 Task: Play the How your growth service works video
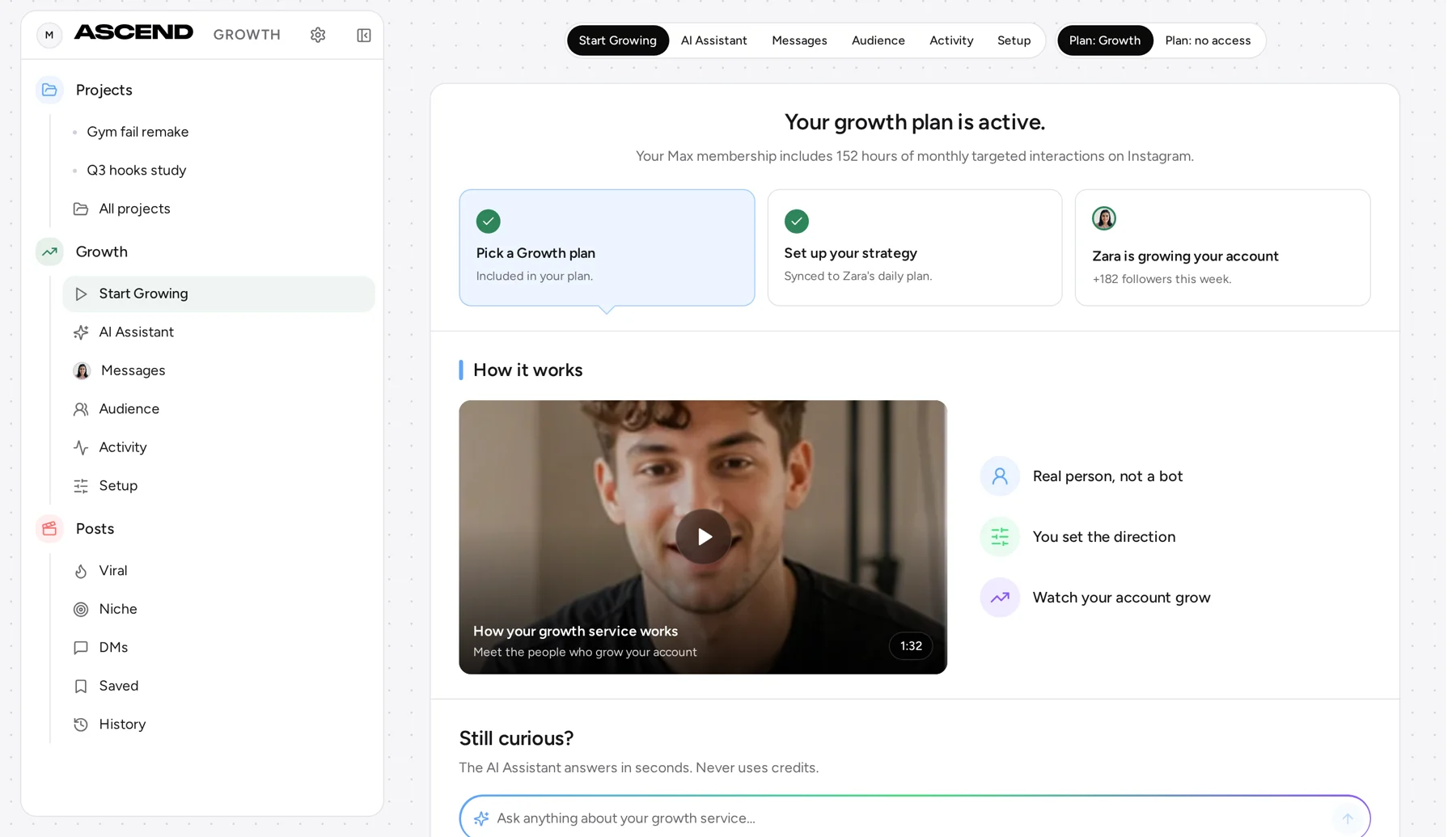click(x=703, y=537)
